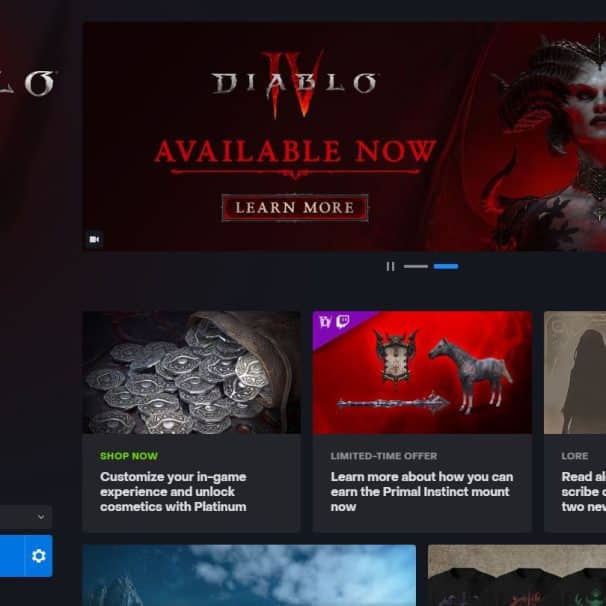Click the Learn More button on Diablo IV banner
The height and width of the screenshot is (606, 606).
295,208
